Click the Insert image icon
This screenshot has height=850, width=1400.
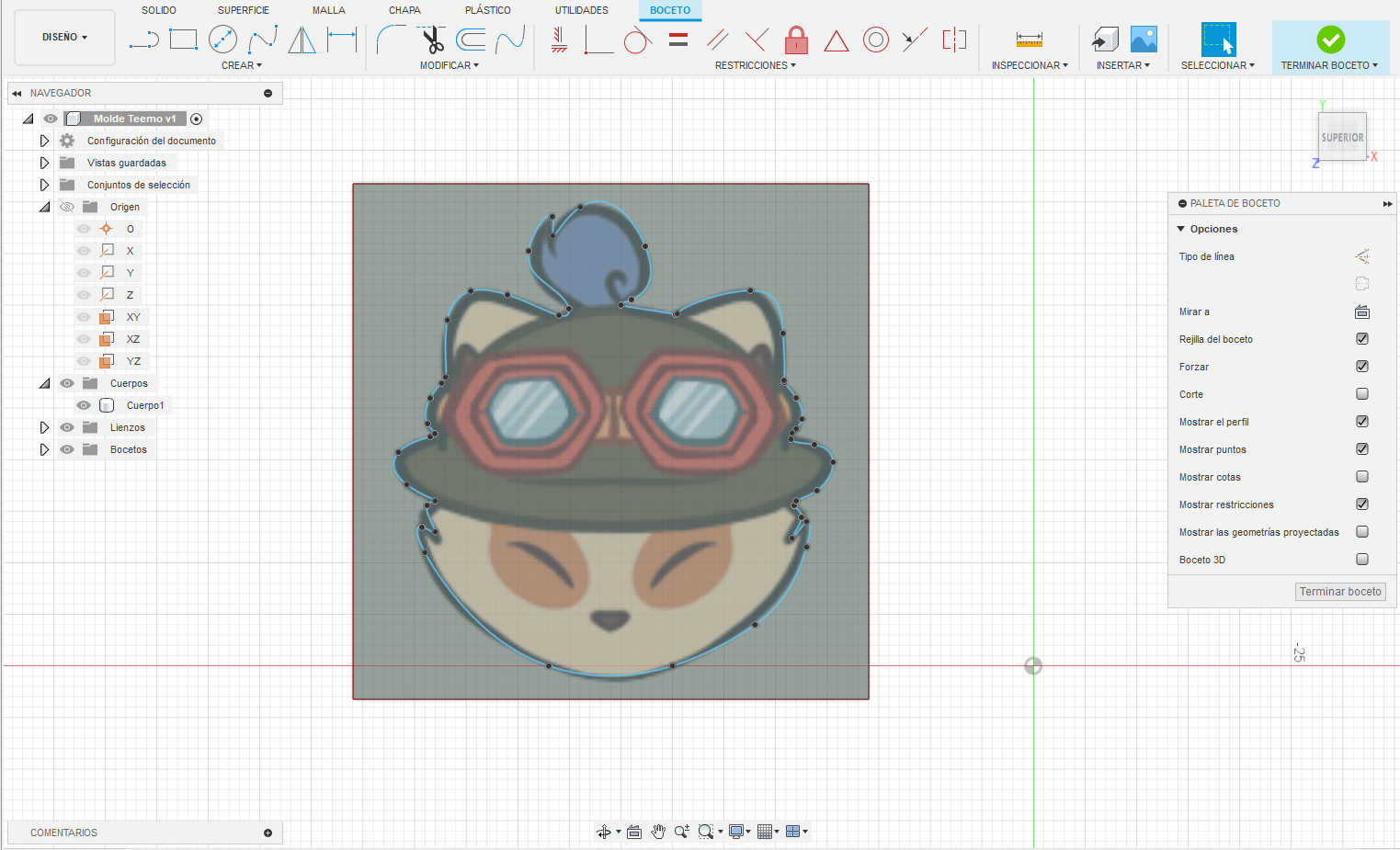(1144, 40)
